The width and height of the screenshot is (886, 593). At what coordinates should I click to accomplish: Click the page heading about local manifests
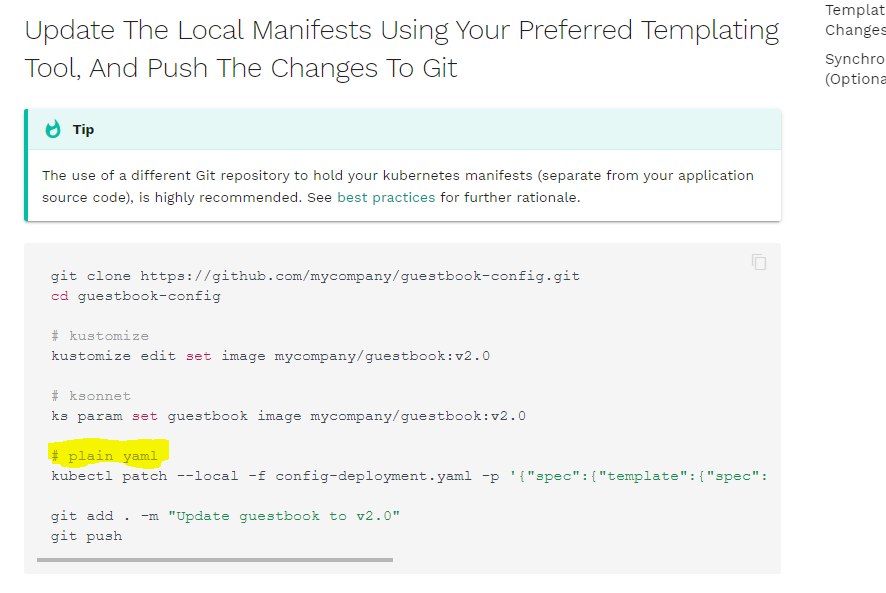click(402, 49)
